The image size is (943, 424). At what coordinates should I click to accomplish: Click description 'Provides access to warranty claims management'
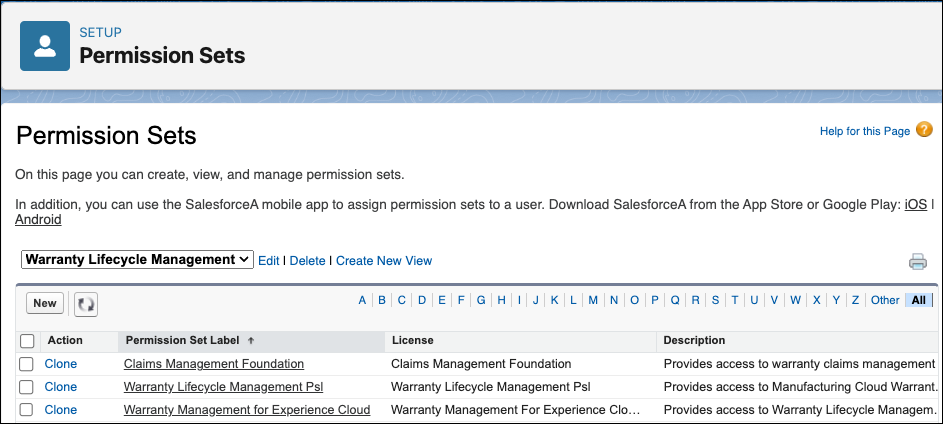(x=799, y=364)
